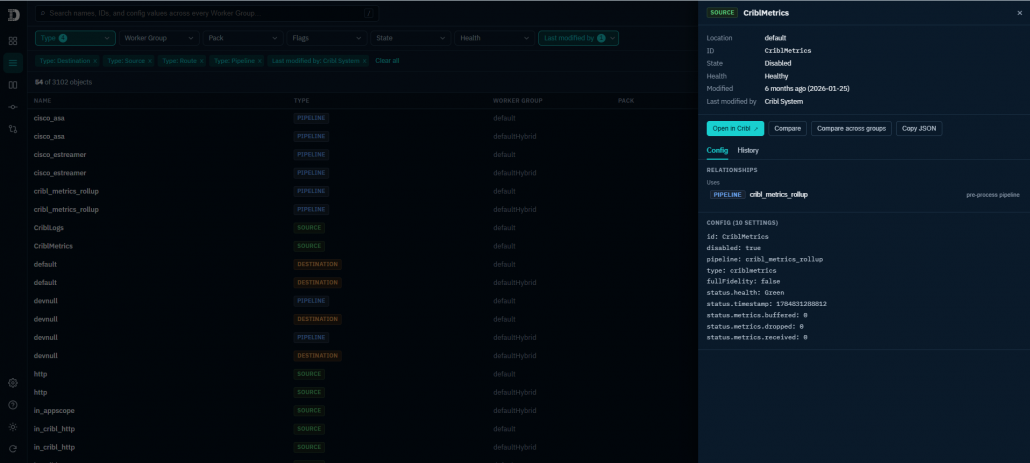Click the '54 of 3102 objects' count
The height and width of the screenshot is (463, 1030).
(x=63, y=82)
